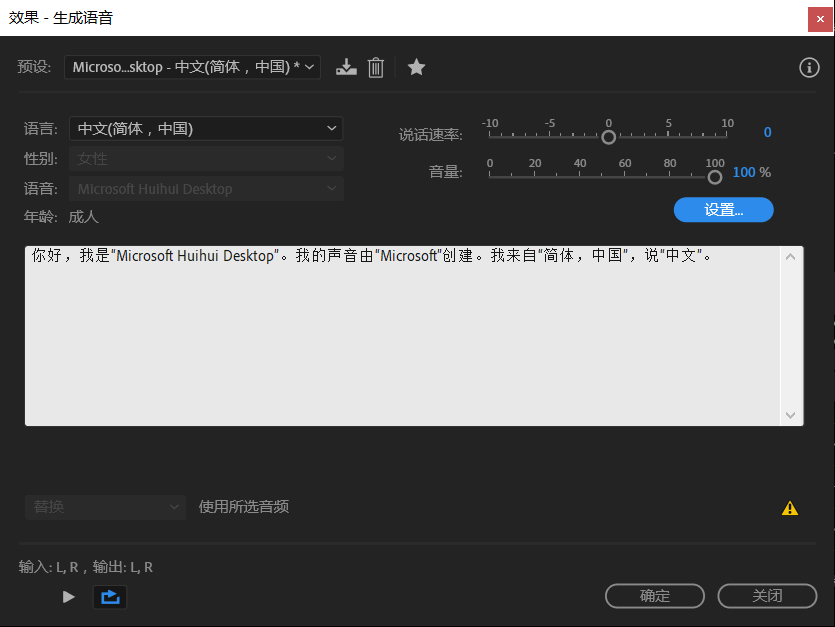The height and width of the screenshot is (627, 835).
Task: Confirm with the 确定 button
Action: click(655, 596)
